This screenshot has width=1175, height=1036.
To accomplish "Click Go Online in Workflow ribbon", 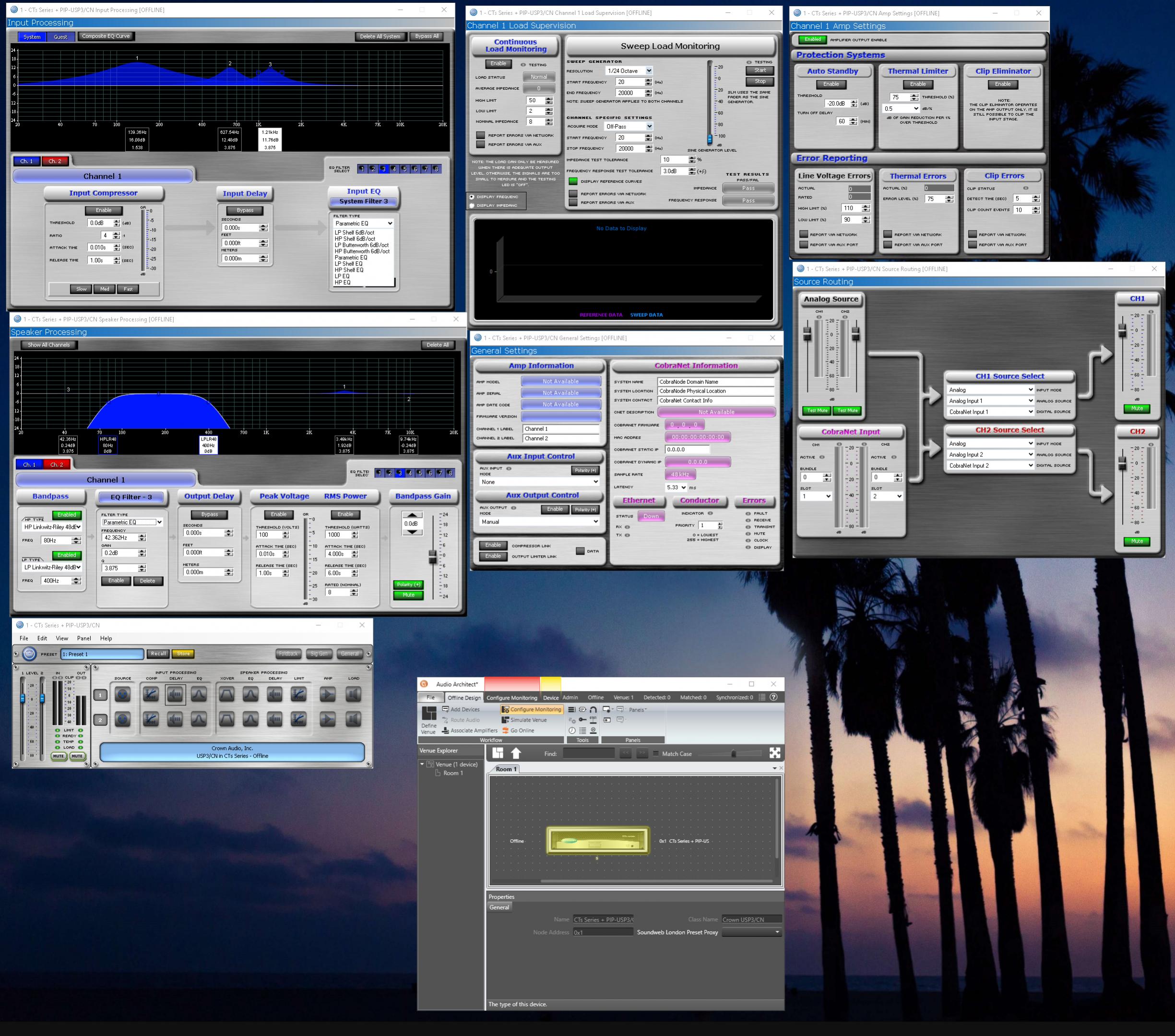I will [518, 731].
